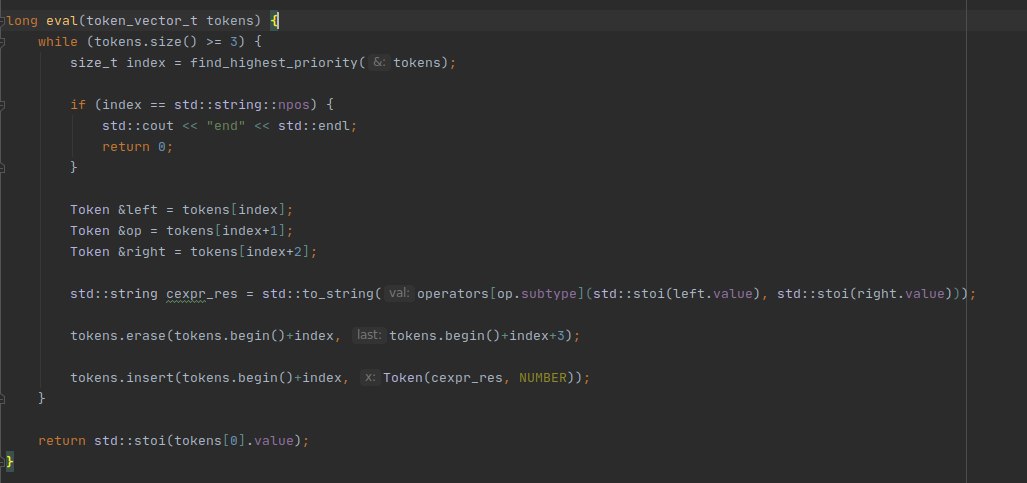Click the 'return 0;' statement
The image size is (1027, 483).
tap(138, 147)
